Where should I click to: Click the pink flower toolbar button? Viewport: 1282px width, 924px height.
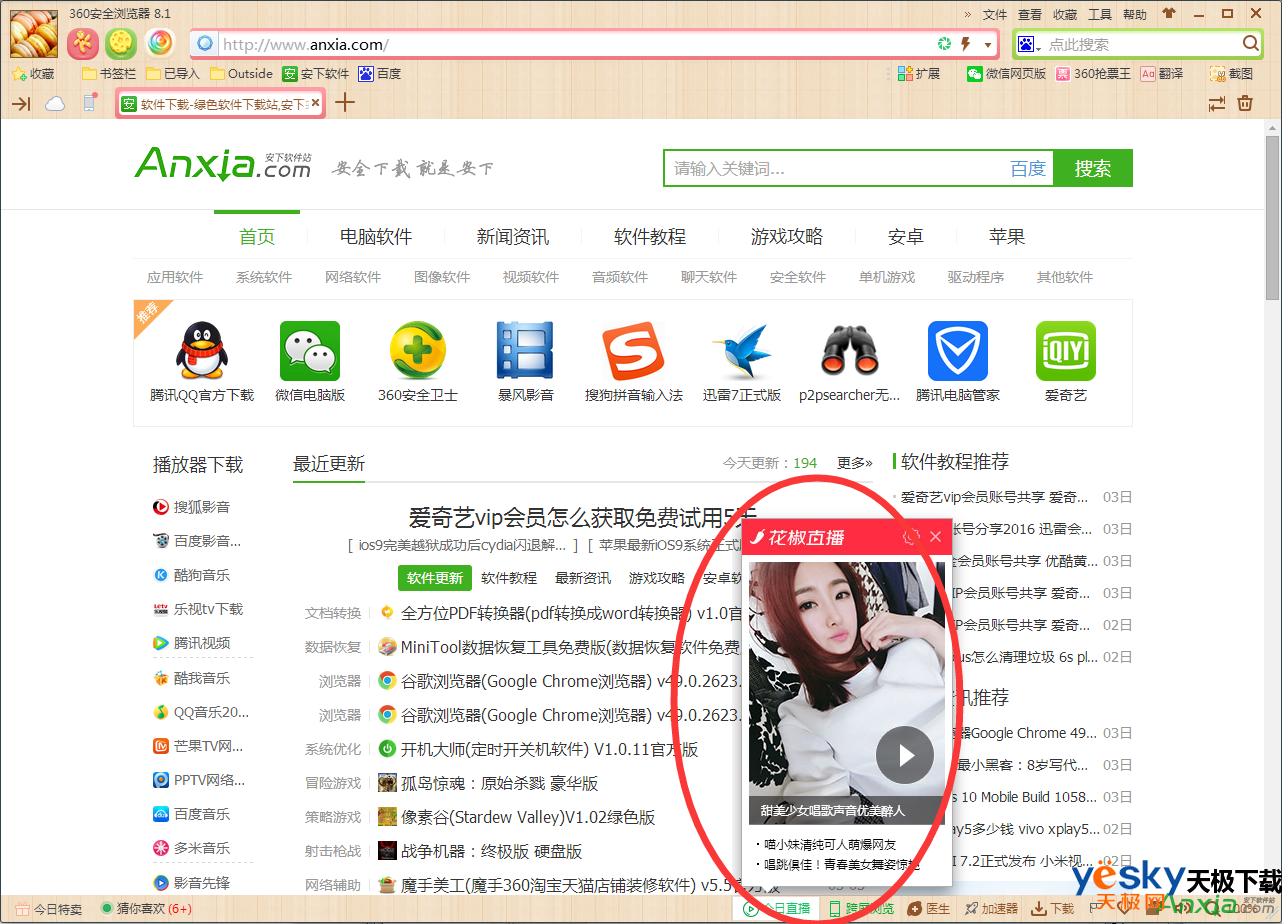(x=83, y=43)
